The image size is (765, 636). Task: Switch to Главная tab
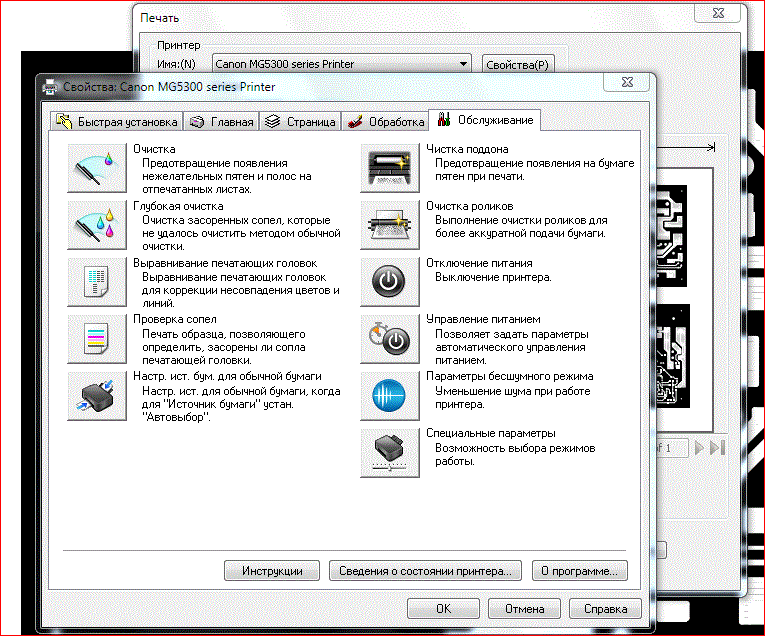(221, 121)
